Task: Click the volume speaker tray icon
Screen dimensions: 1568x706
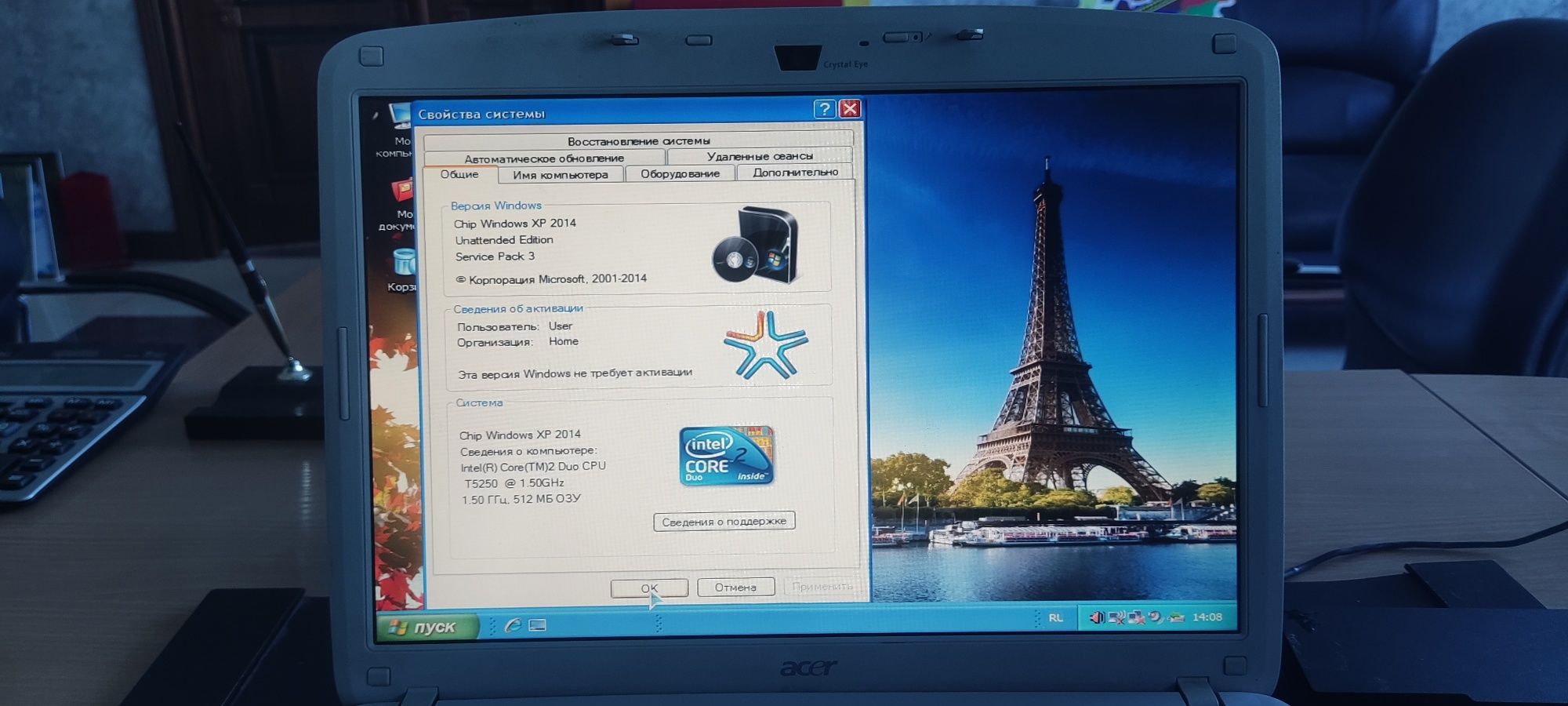Action: coord(1098,617)
